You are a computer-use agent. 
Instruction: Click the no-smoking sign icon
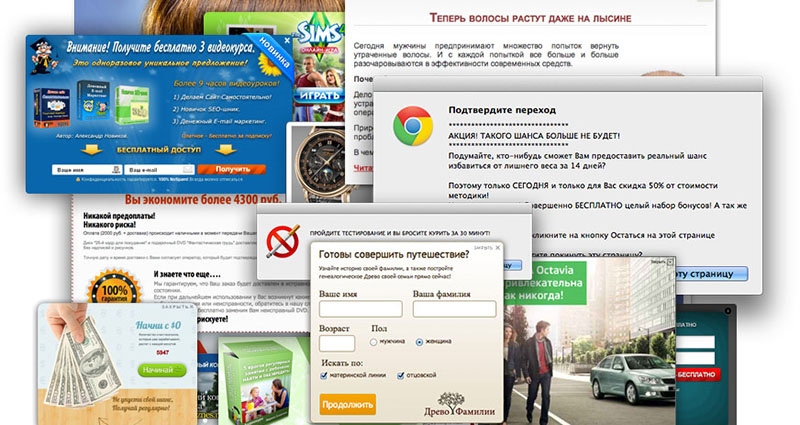pyautogui.click(x=283, y=241)
